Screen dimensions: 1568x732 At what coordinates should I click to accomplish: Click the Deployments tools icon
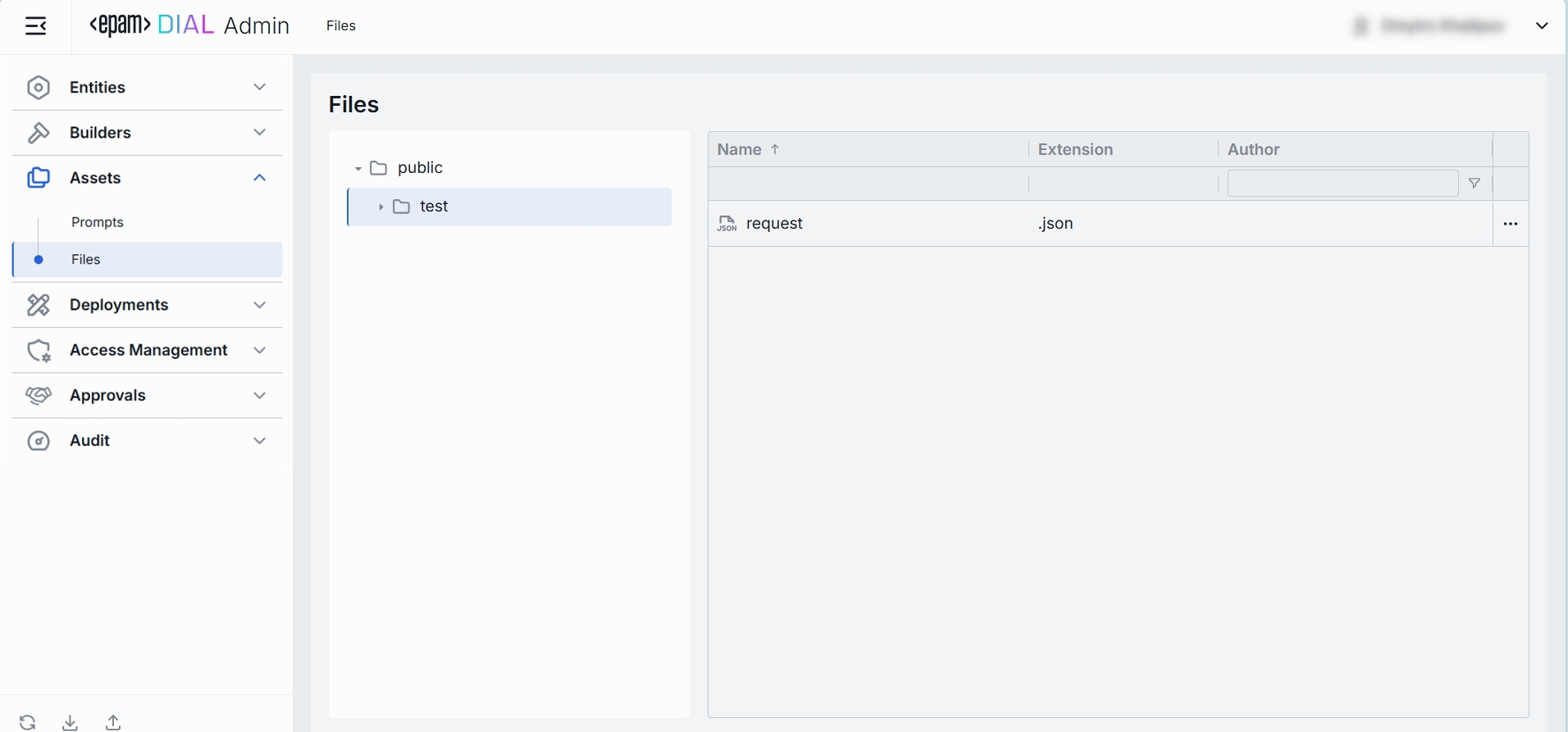coord(39,305)
